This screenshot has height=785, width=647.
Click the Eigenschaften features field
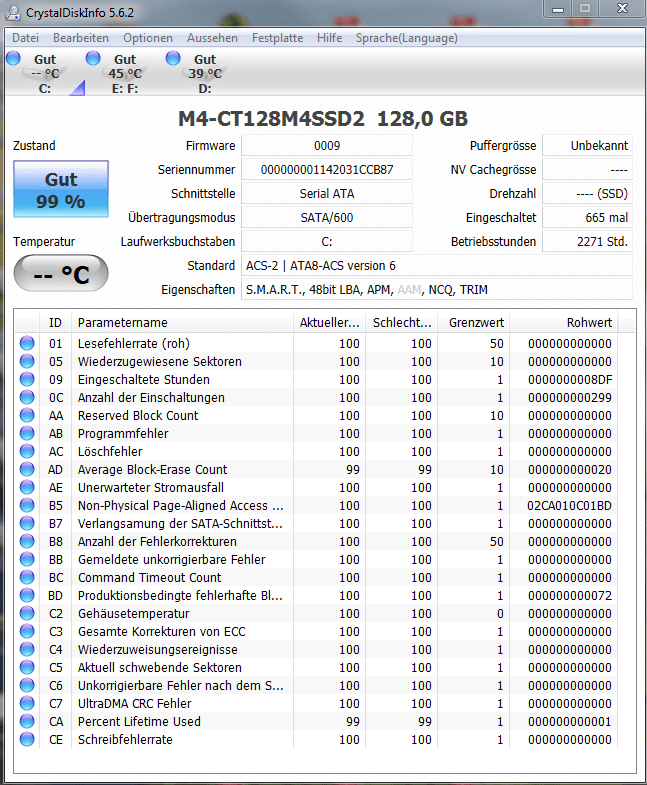(x=437, y=290)
